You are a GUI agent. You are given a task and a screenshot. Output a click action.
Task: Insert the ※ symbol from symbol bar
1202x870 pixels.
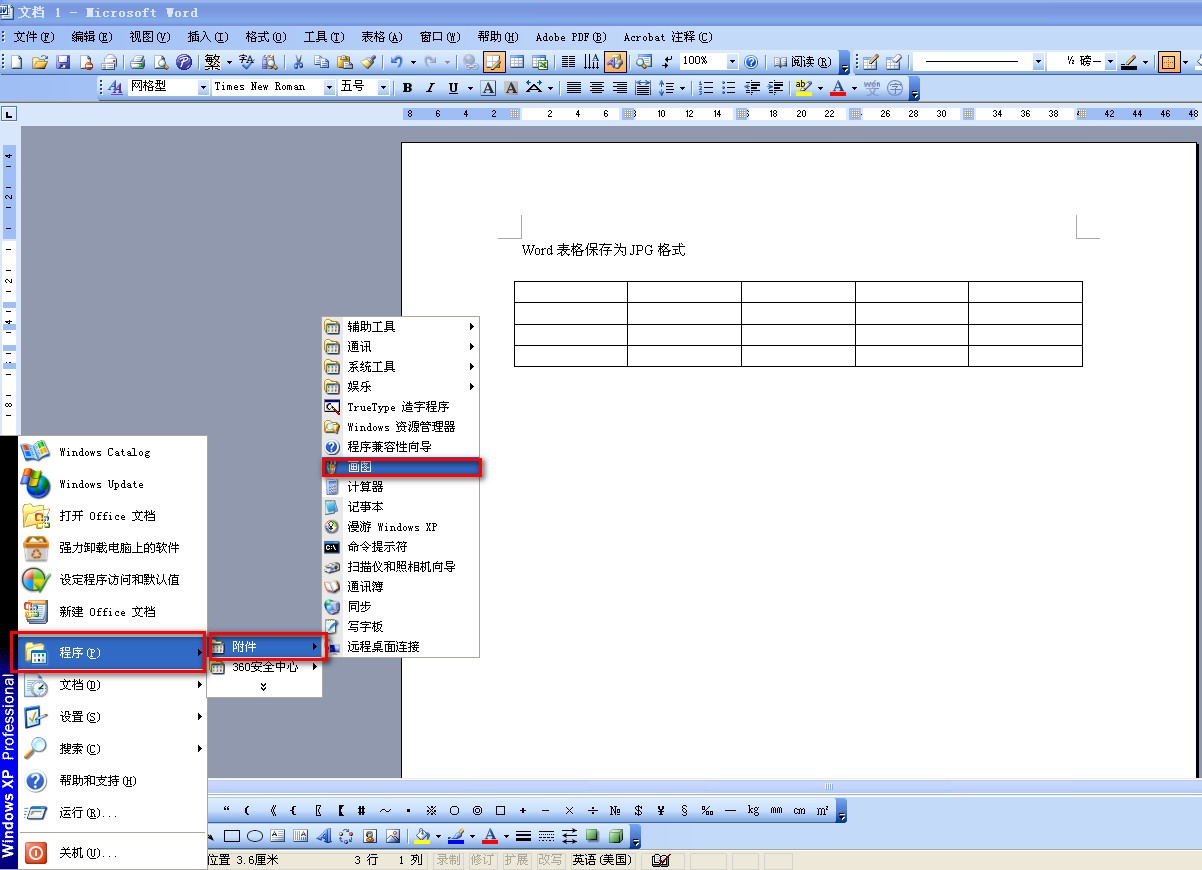[431, 810]
